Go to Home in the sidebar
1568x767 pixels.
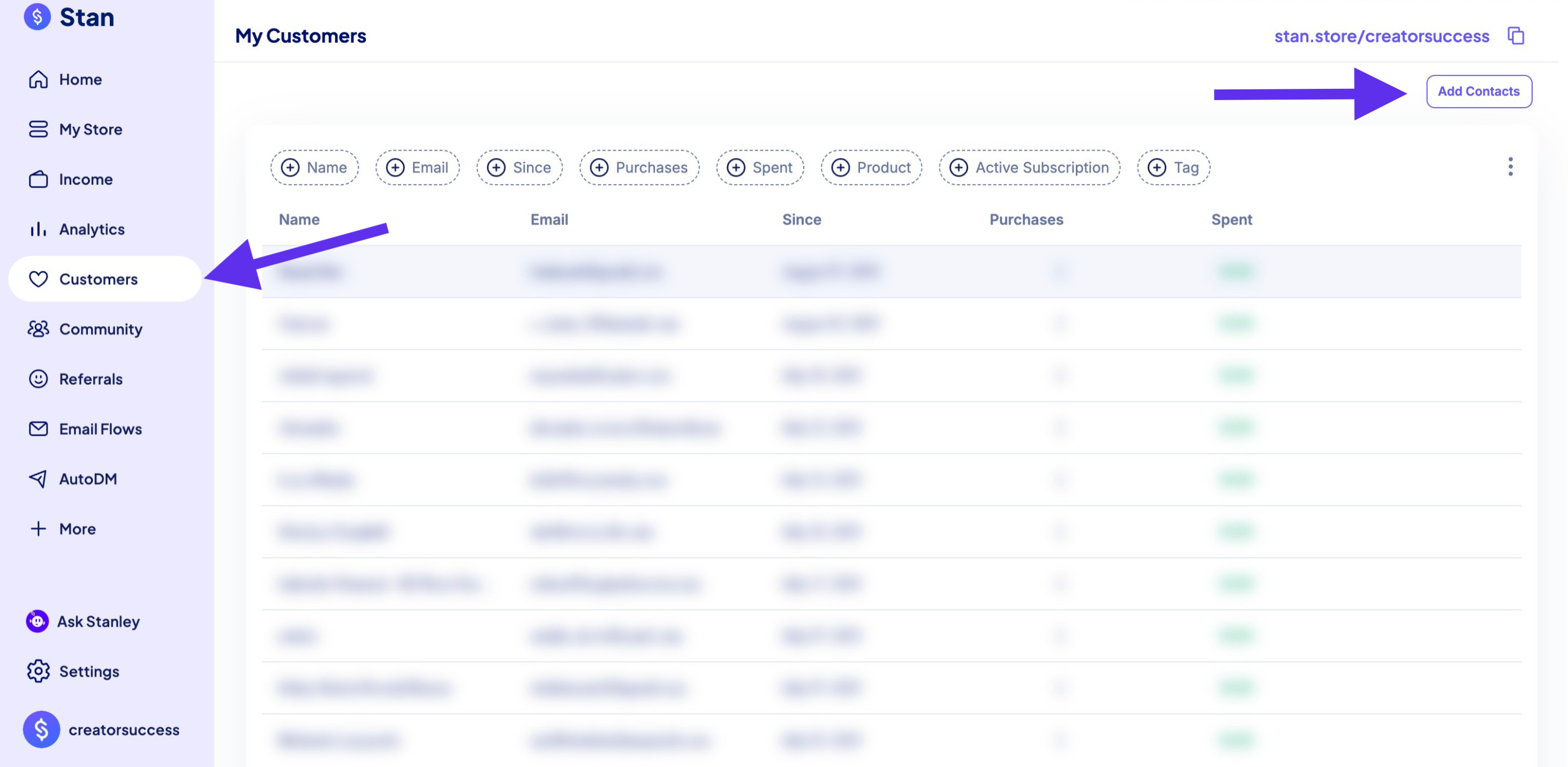[x=80, y=79]
